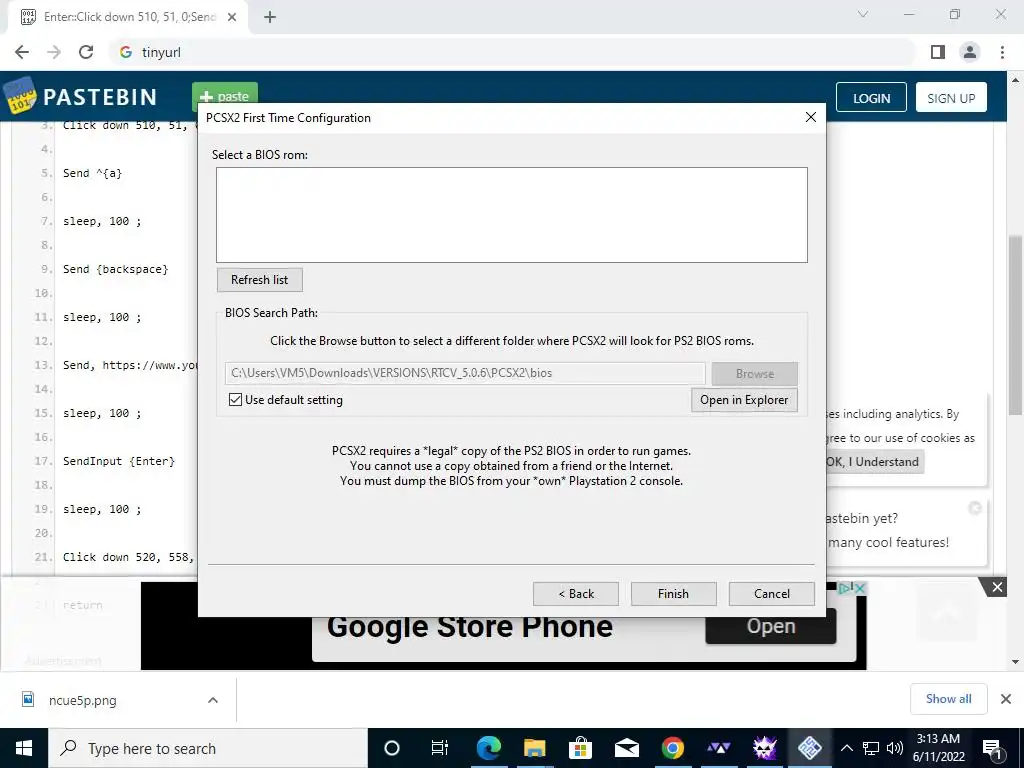Viewport: 1024px width, 768px height.
Task: Launch Microsoft Edge from taskbar
Action: (488, 748)
